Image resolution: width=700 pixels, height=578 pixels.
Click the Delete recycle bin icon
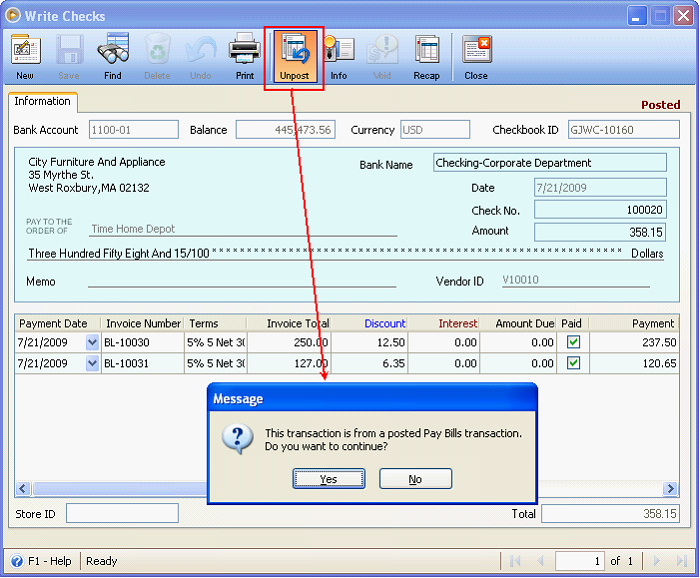(157, 49)
